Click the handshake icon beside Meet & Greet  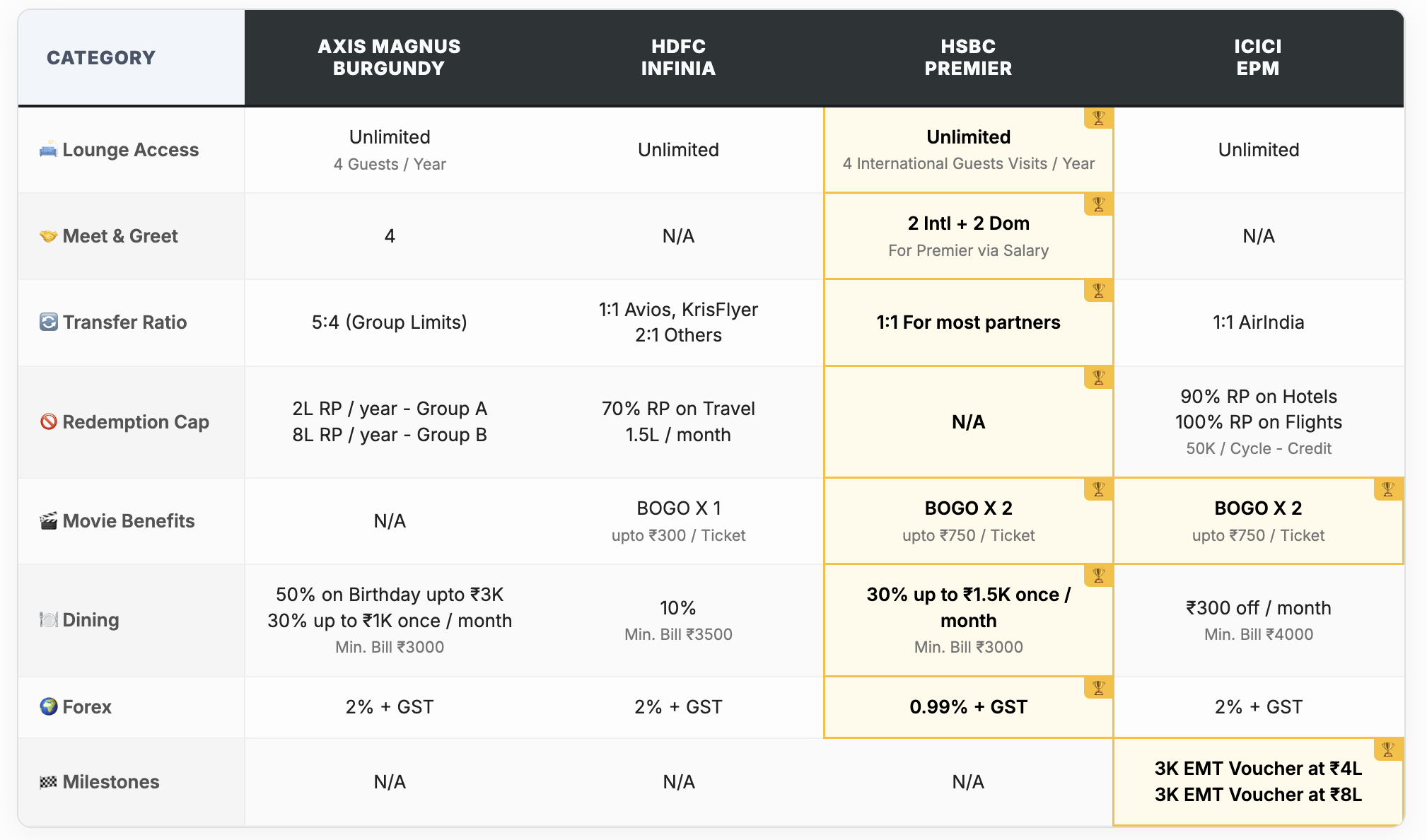48,236
